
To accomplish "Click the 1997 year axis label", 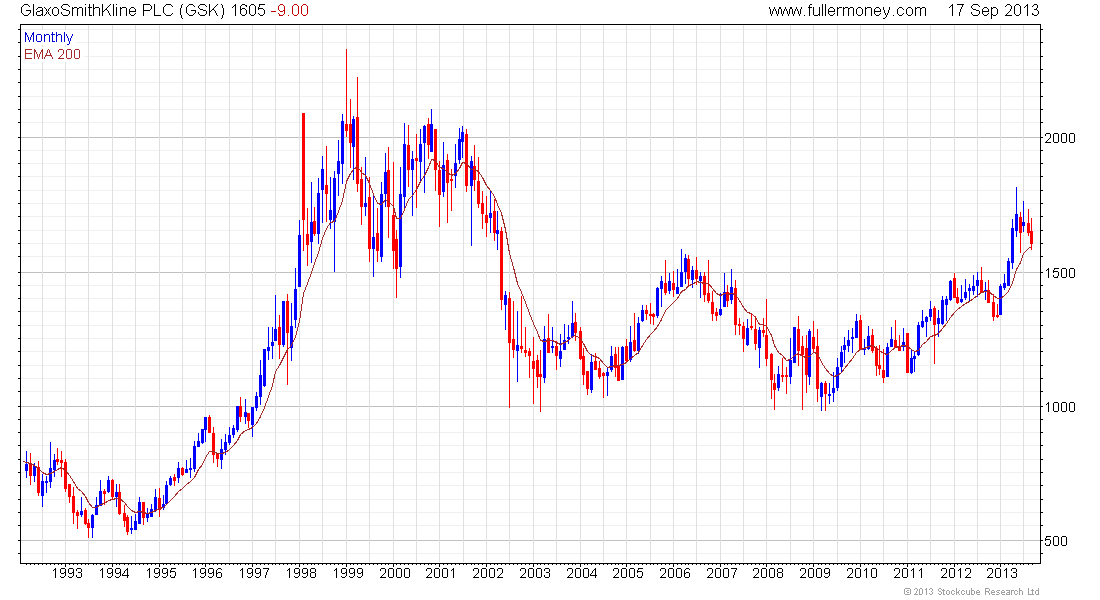I will click(x=254, y=573).
